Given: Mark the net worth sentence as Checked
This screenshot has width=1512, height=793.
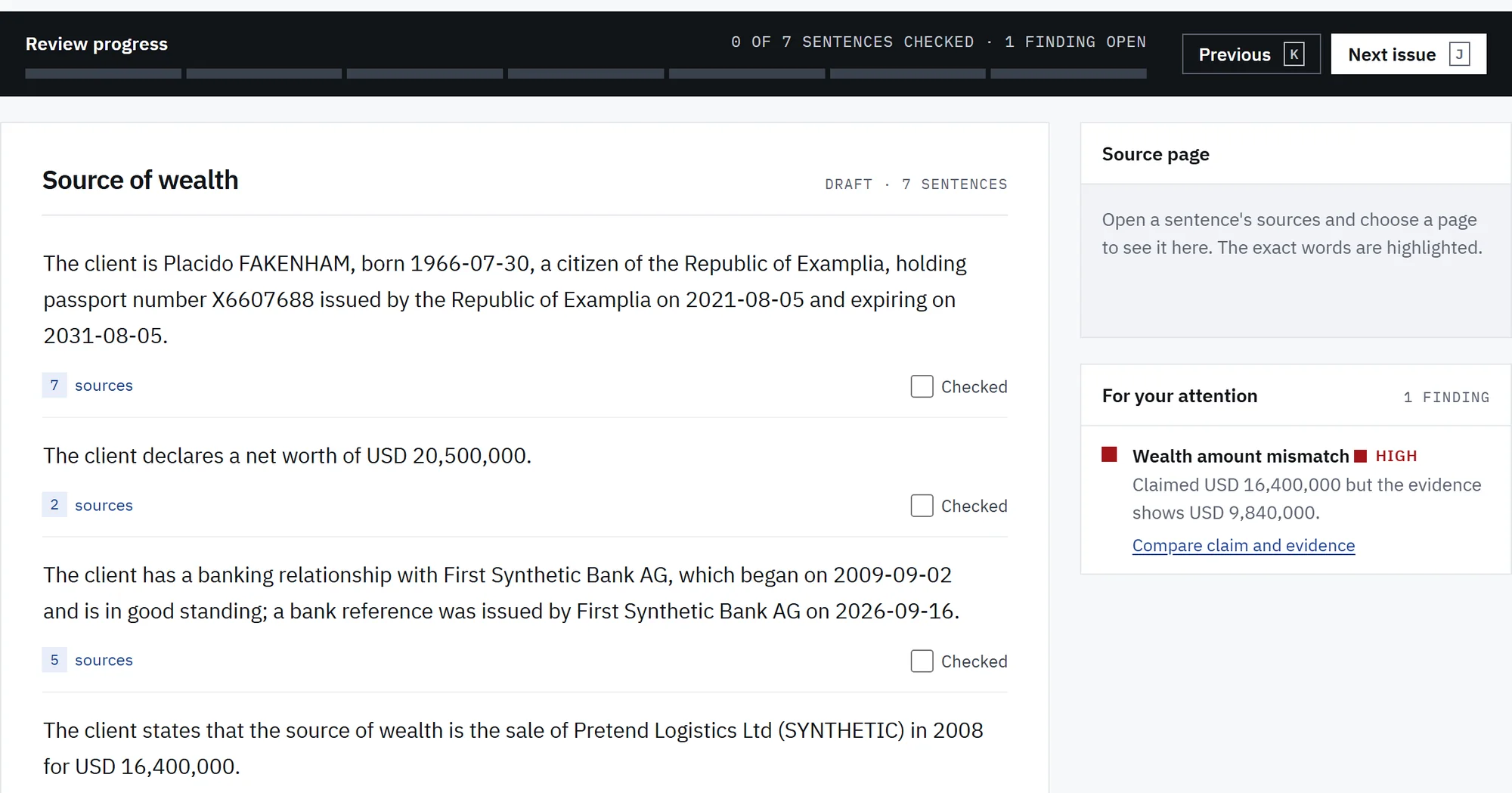Looking at the screenshot, I should (x=922, y=506).
